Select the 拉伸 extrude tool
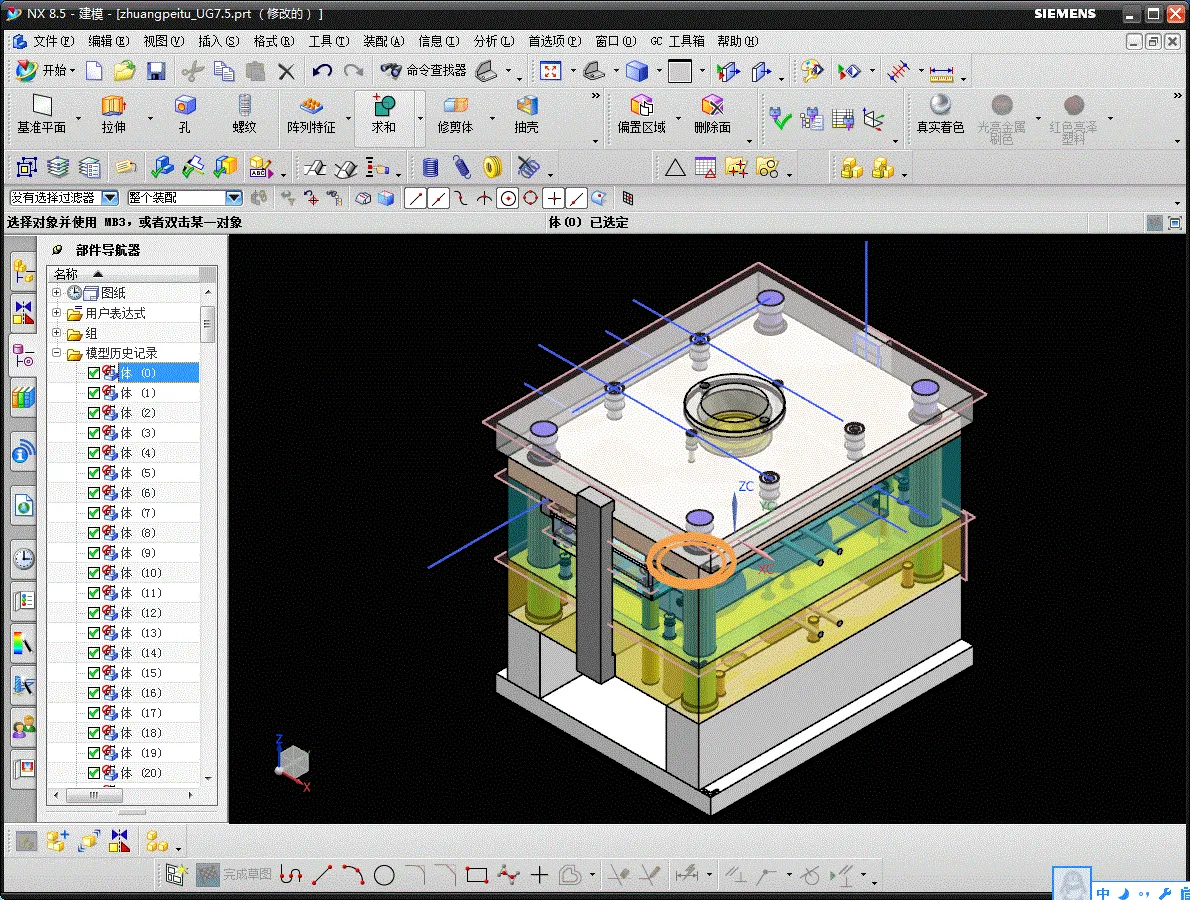1190x900 pixels. (x=113, y=115)
